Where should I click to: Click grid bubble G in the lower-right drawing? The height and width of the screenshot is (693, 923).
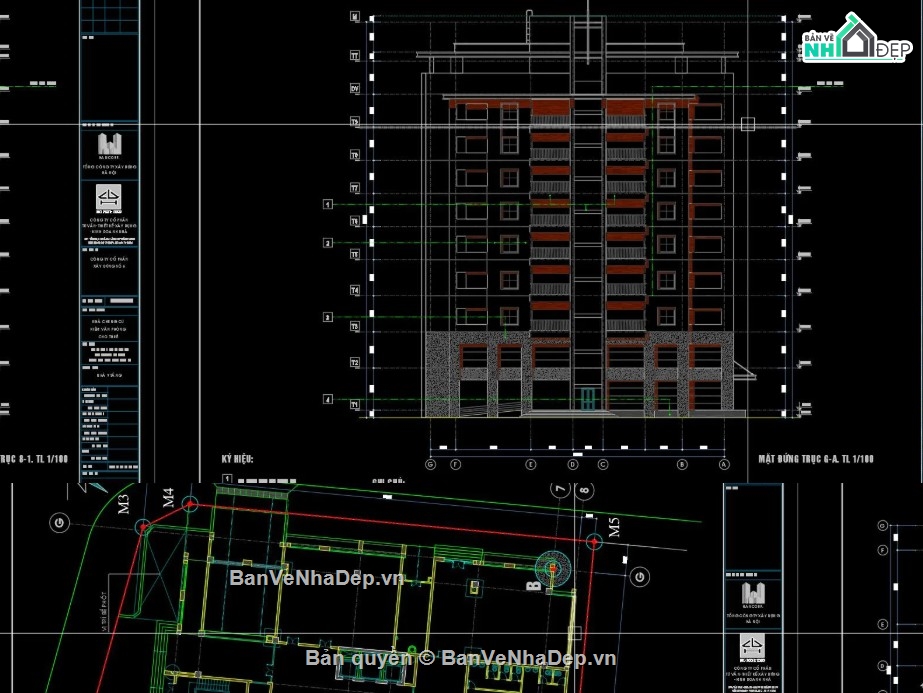[x=882, y=526]
